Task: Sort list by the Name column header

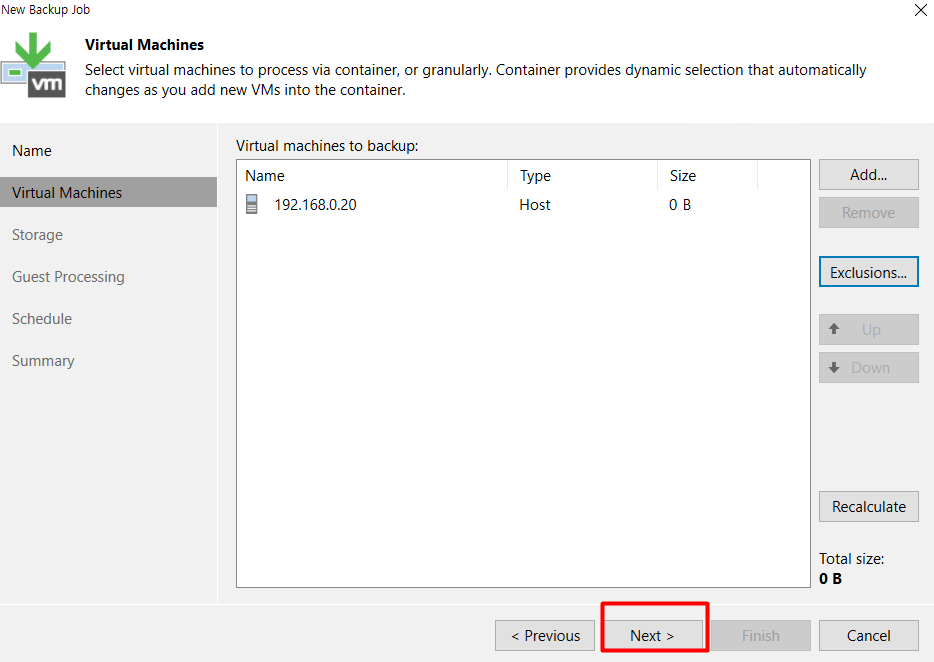Action: pyautogui.click(x=372, y=176)
